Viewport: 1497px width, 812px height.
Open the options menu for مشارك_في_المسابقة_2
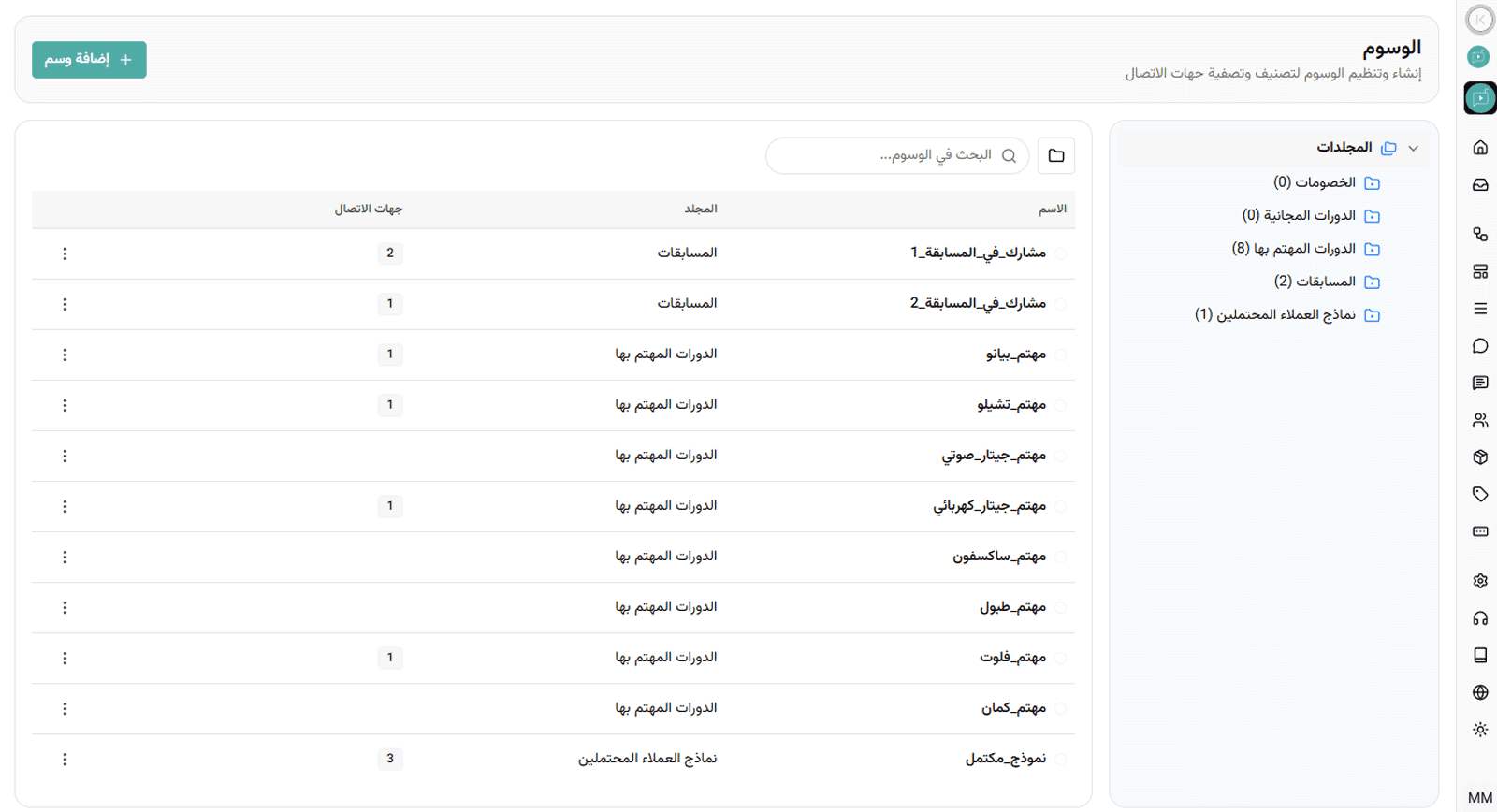point(65,304)
